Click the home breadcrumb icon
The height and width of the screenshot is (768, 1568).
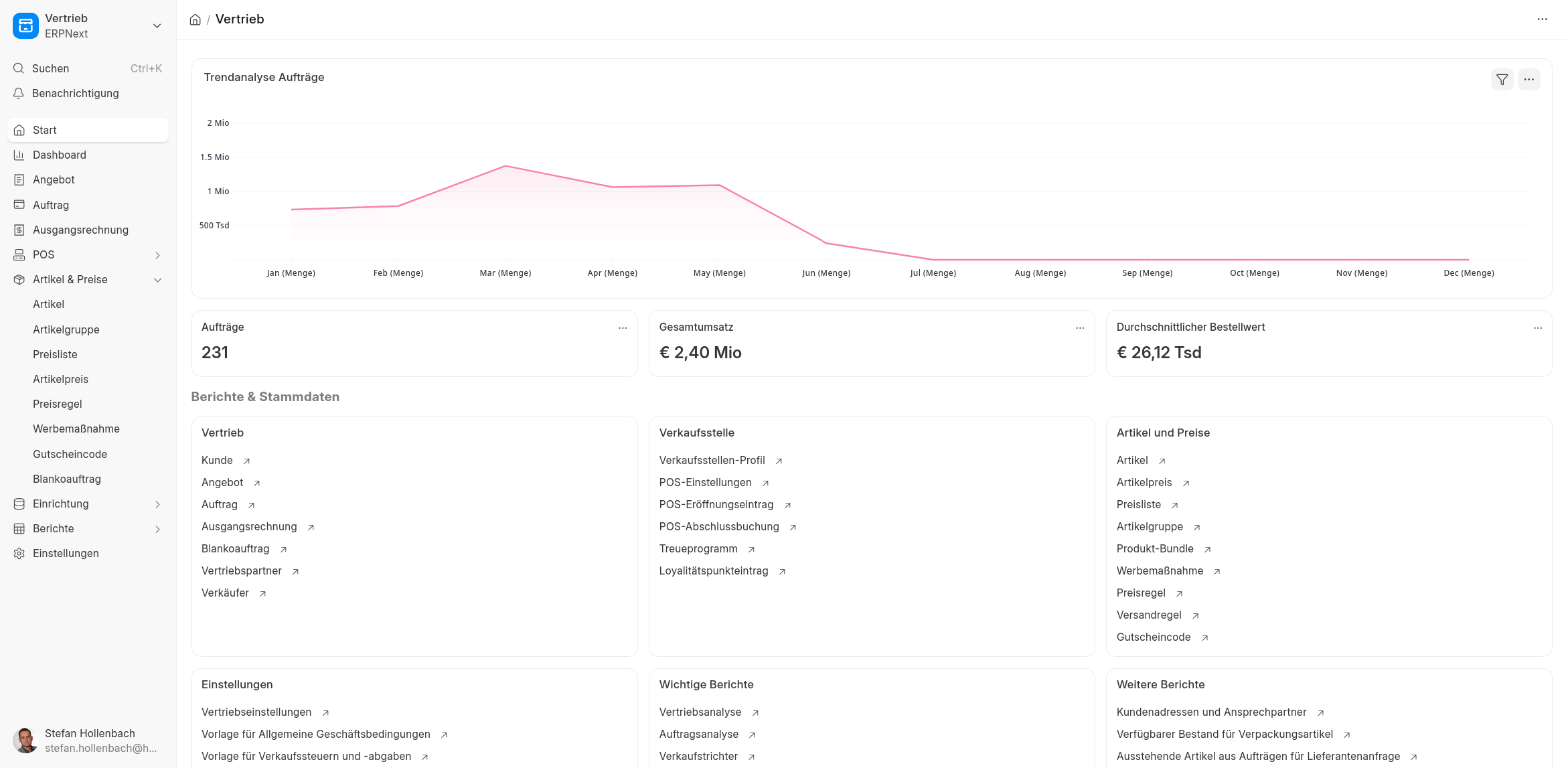[195, 19]
